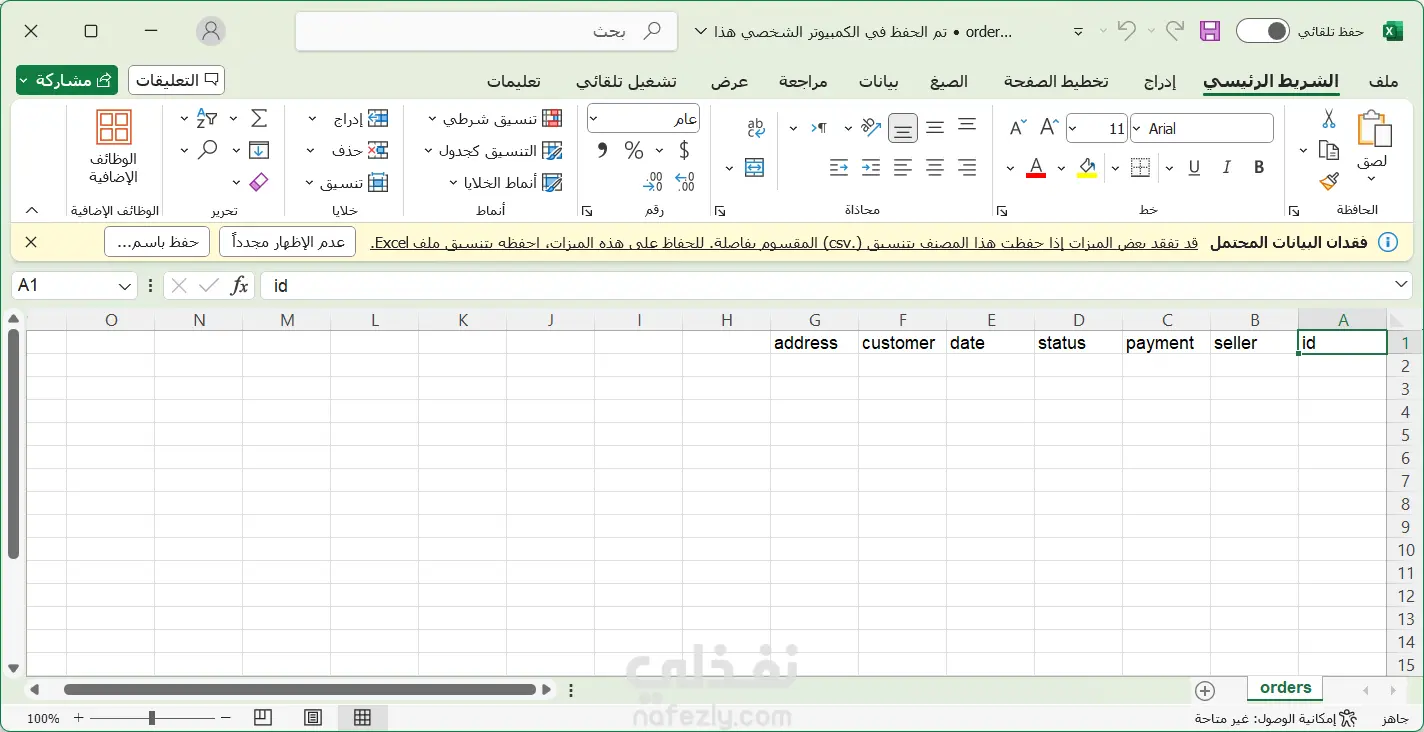Open the account profile icon

point(211,31)
